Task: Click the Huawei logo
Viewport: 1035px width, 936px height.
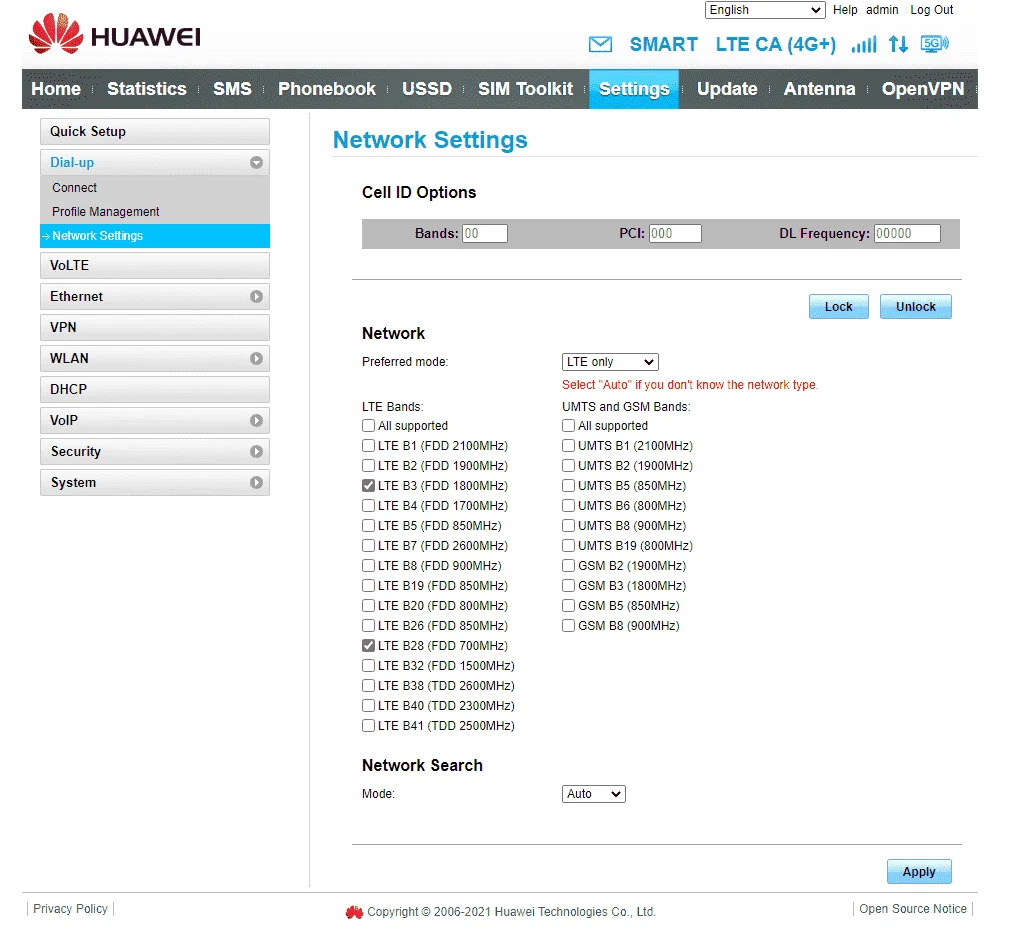Action: (x=115, y=34)
